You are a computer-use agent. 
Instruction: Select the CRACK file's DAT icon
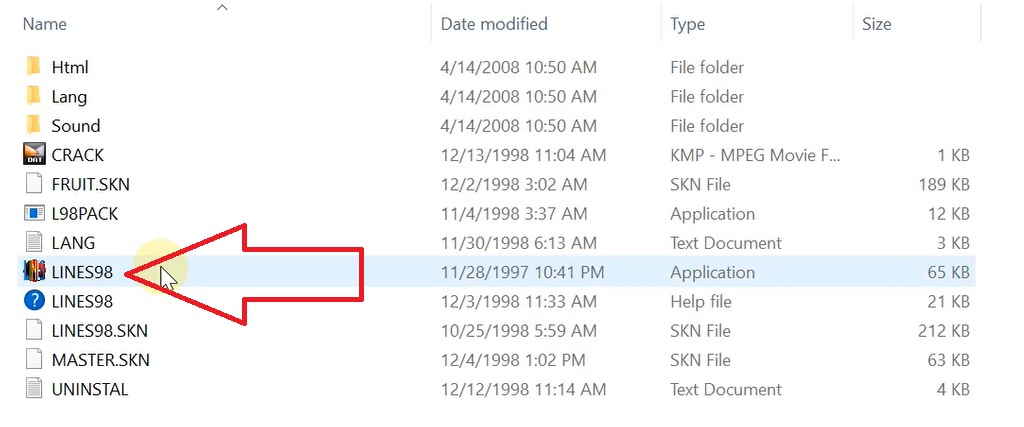point(34,155)
